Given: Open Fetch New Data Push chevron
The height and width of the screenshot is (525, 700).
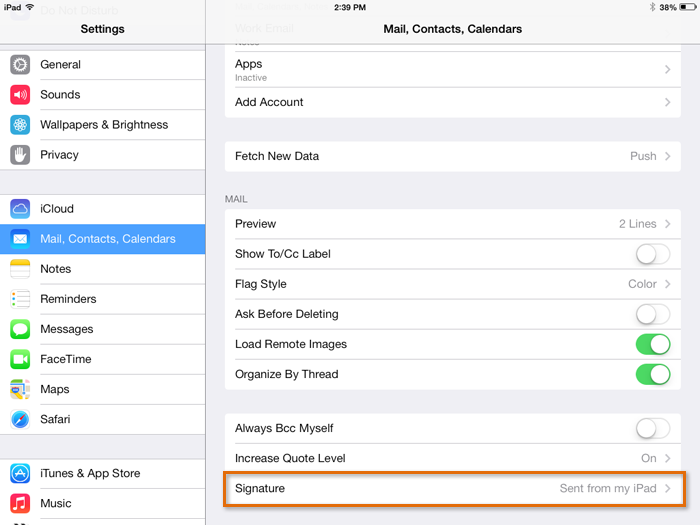Looking at the screenshot, I should click(x=667, y=156).
